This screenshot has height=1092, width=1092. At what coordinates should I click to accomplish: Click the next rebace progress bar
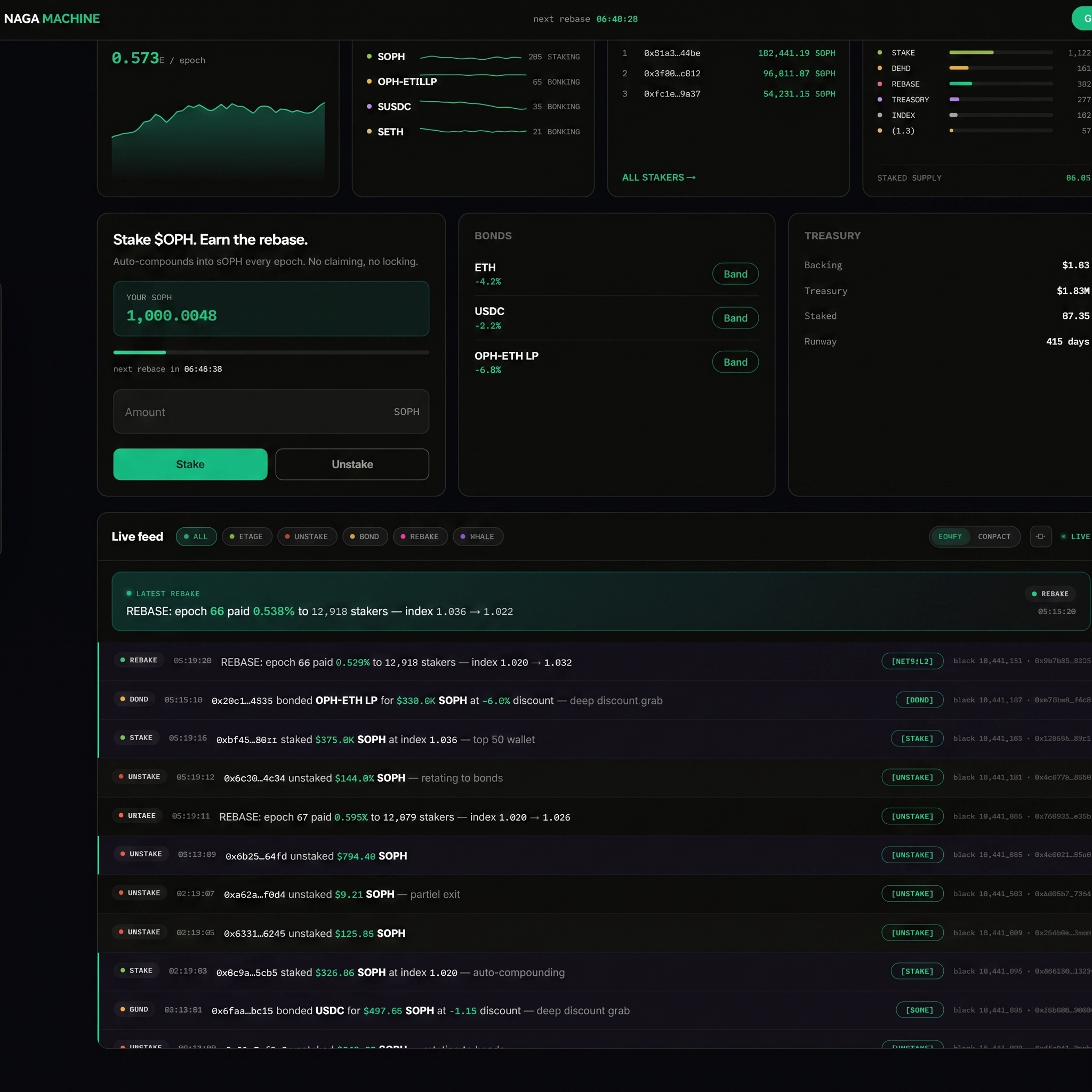(x=271, y=352)
